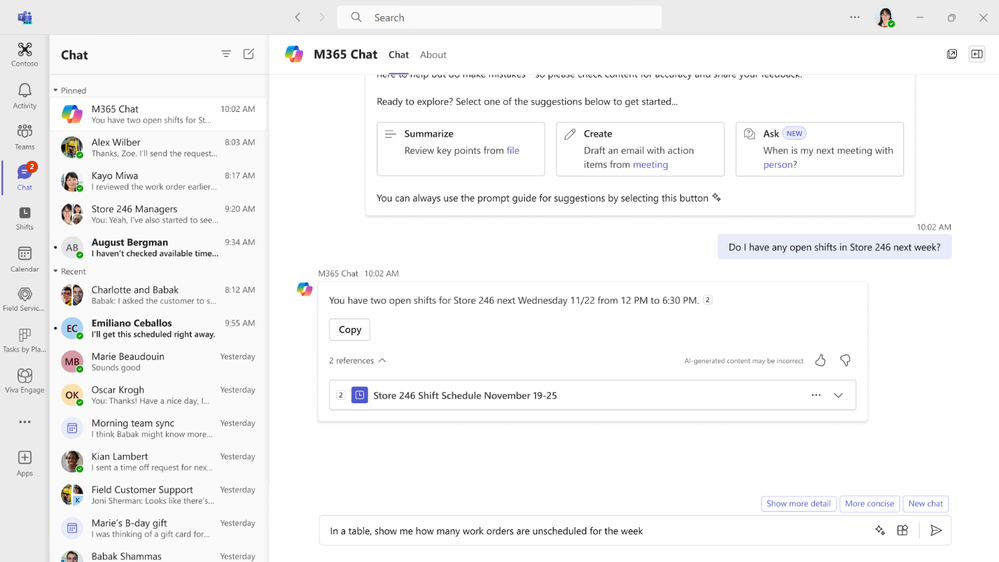Send the typed message

(x=936, y=530)
